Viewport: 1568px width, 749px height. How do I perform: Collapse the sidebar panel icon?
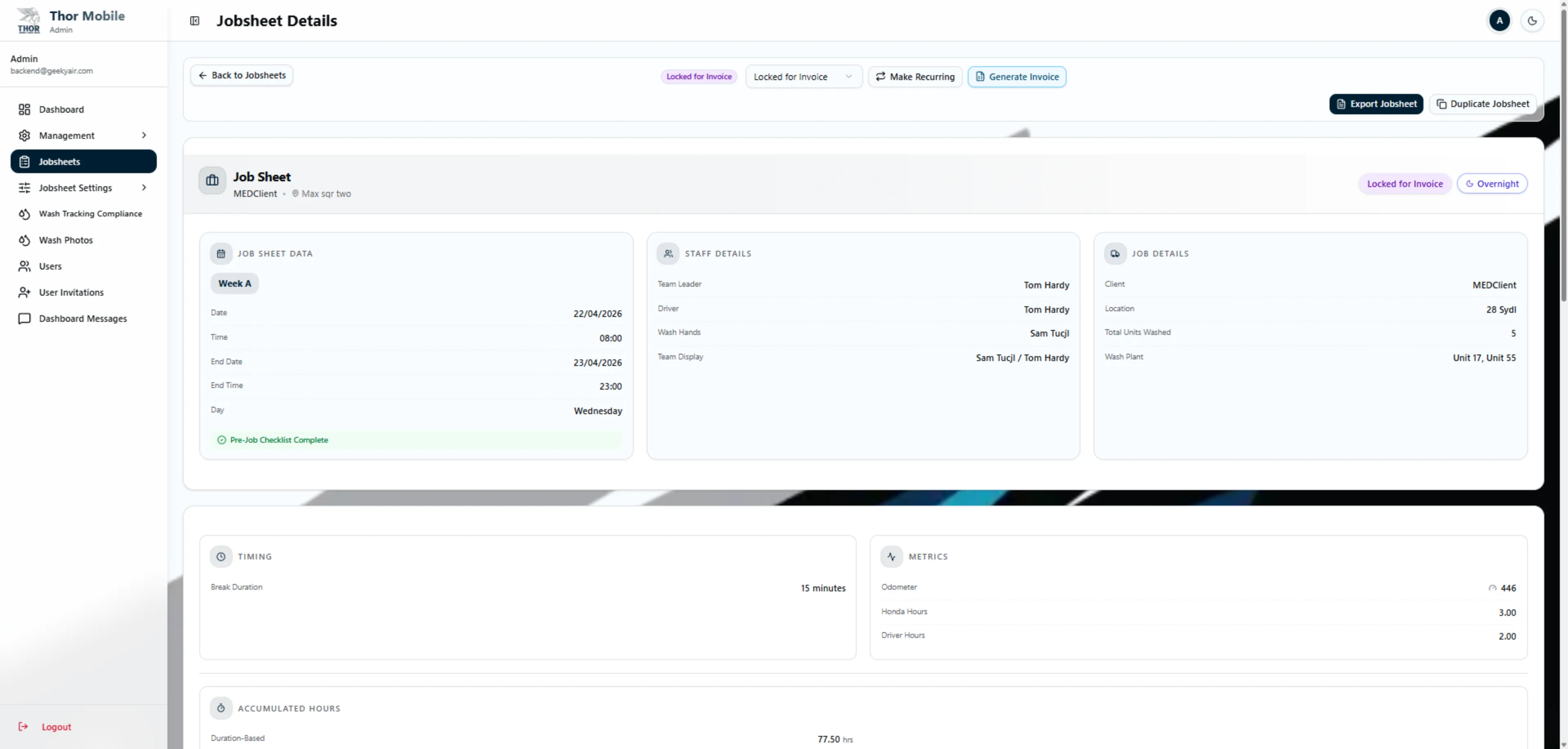tap(195, 21)
